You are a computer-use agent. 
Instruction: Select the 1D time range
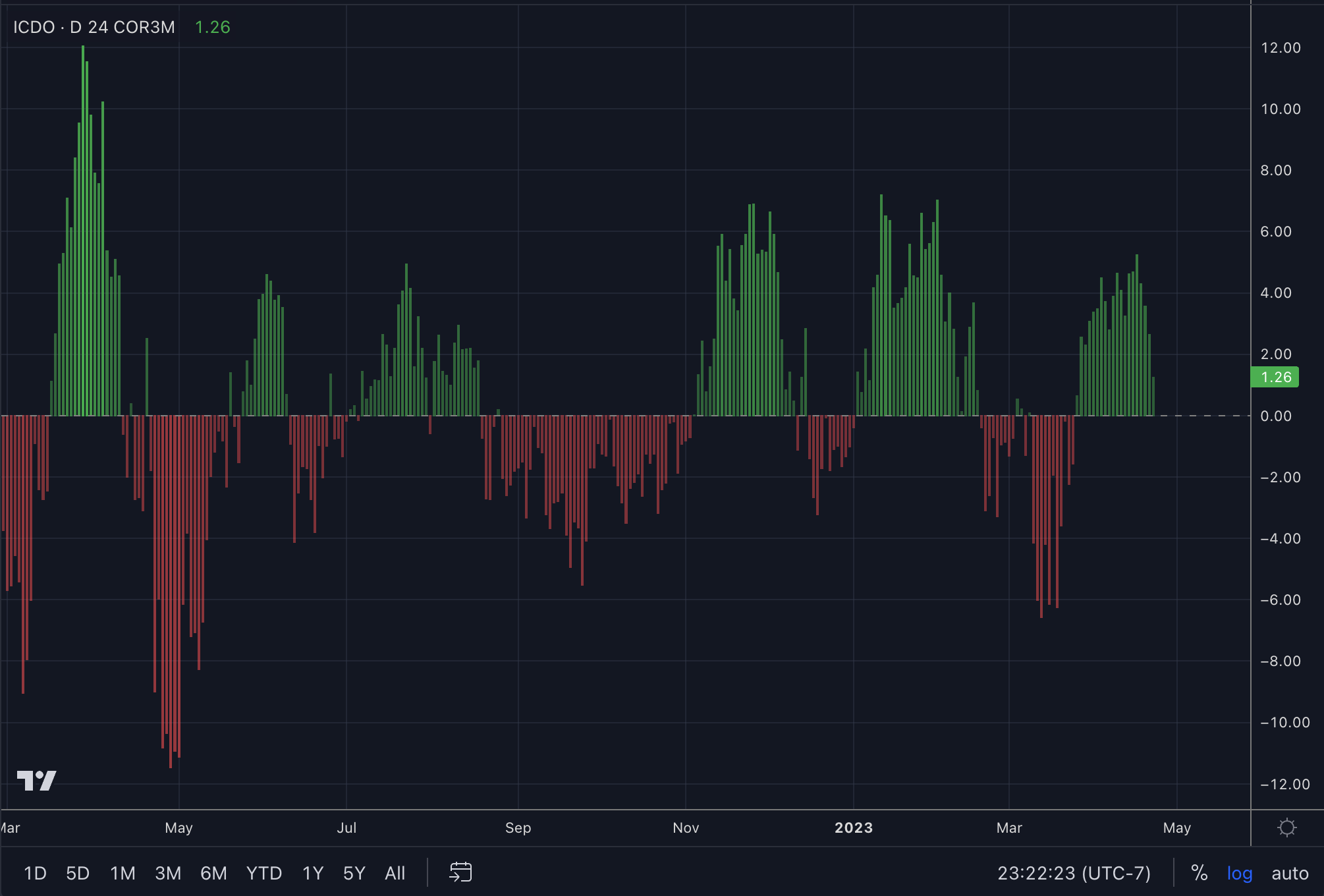coord(35,873)
